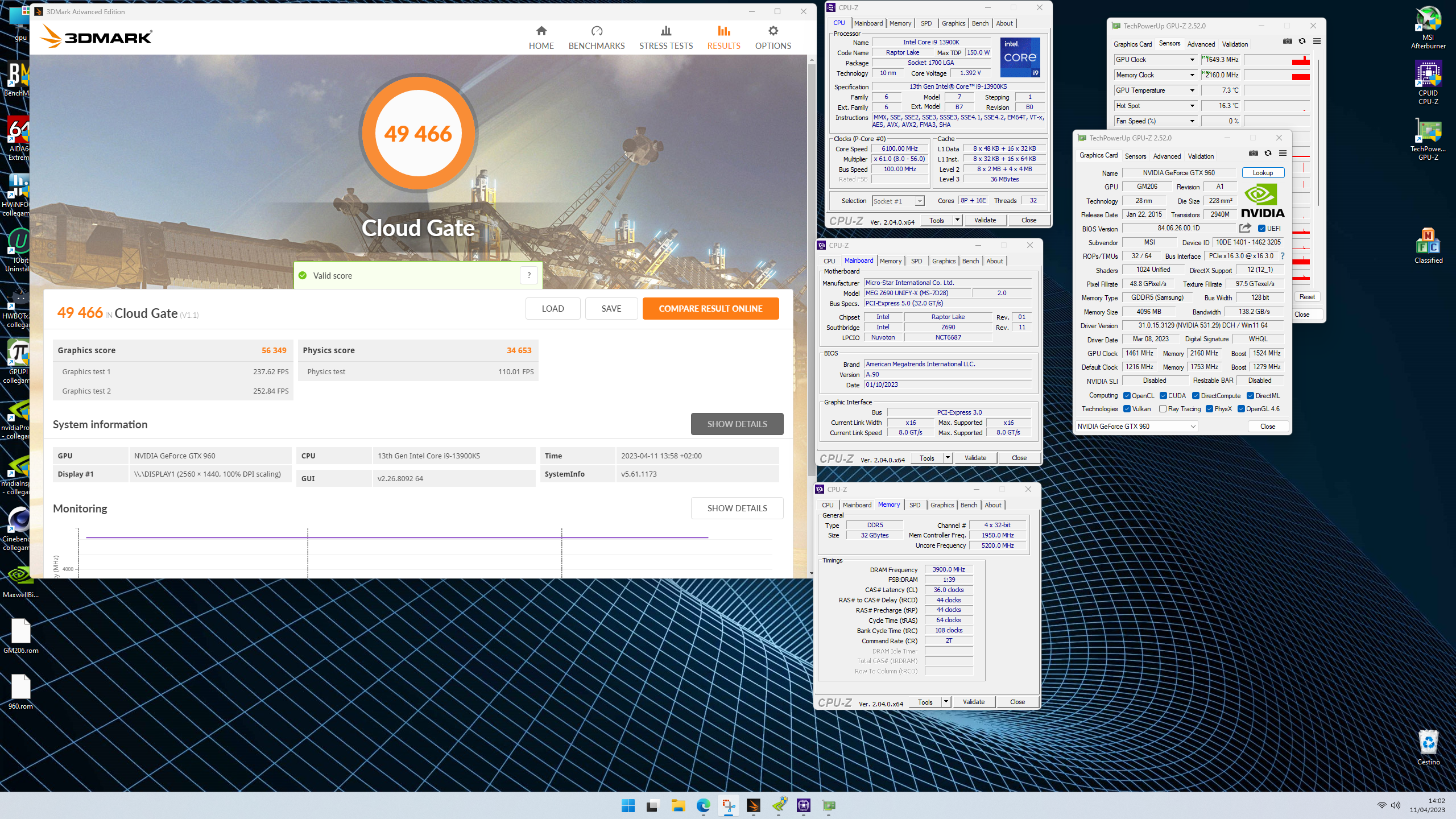Switch to SPD tab in top CPU-Z window

(926, 23)
